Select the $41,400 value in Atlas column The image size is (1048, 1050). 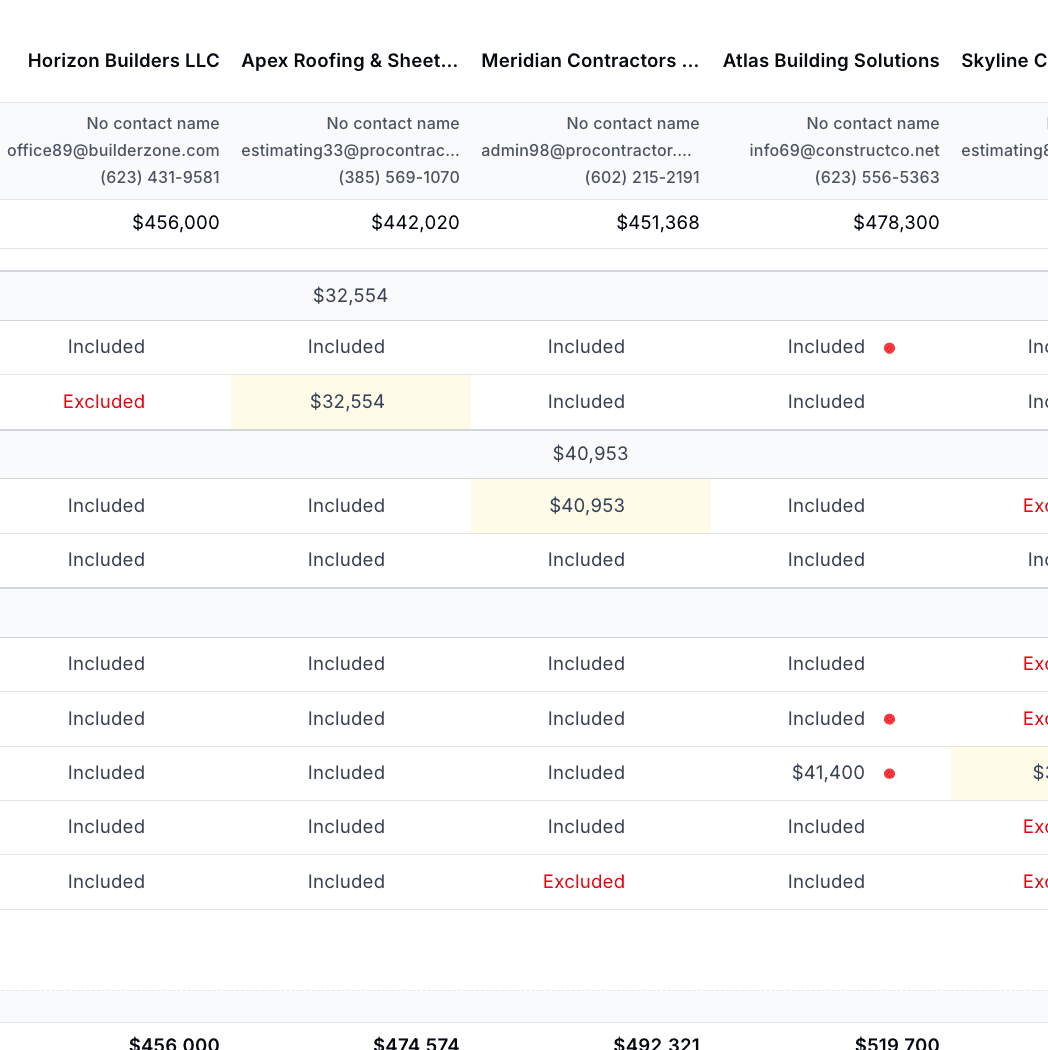pos(828,773)
